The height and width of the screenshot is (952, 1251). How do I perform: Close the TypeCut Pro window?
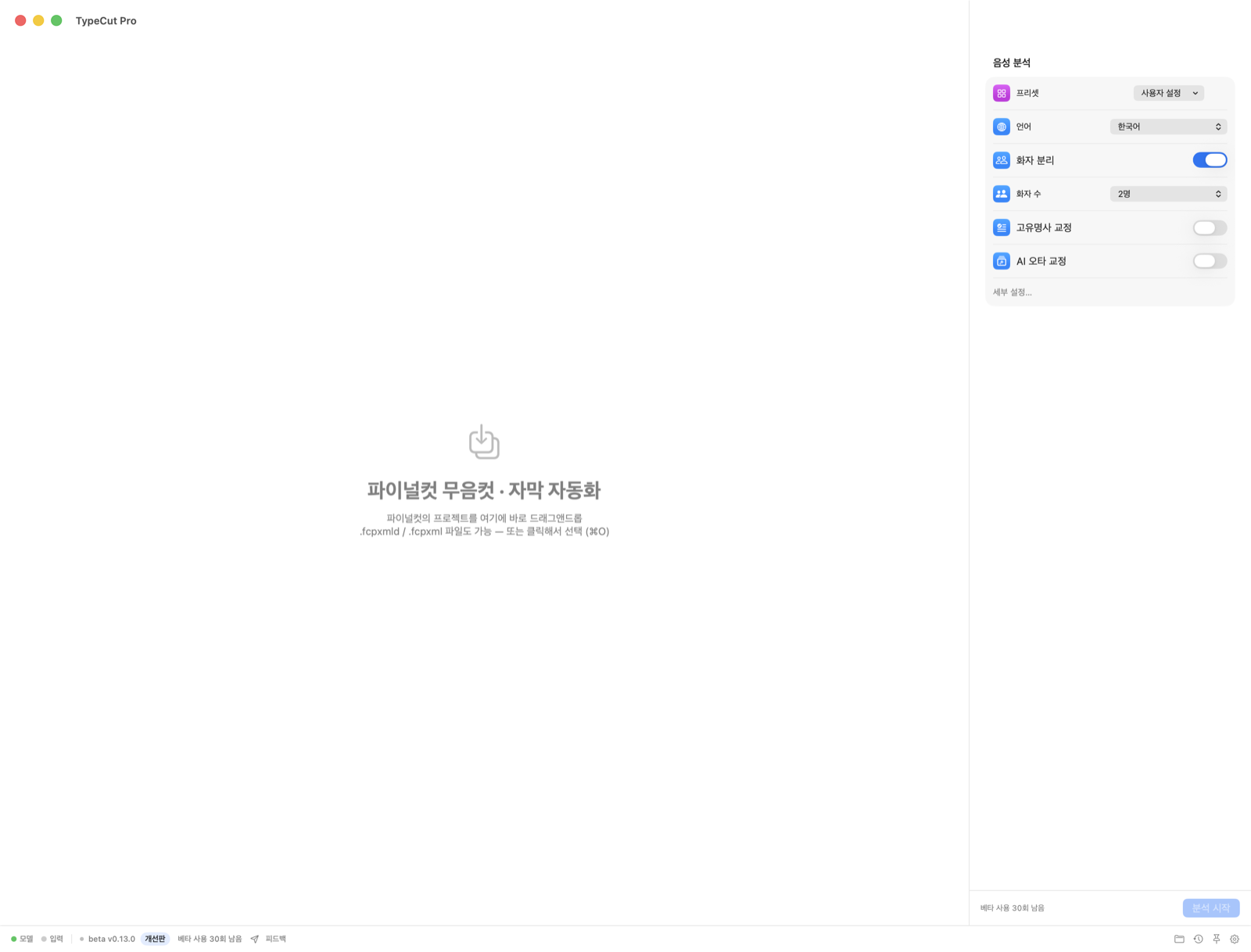click(20, 20)
